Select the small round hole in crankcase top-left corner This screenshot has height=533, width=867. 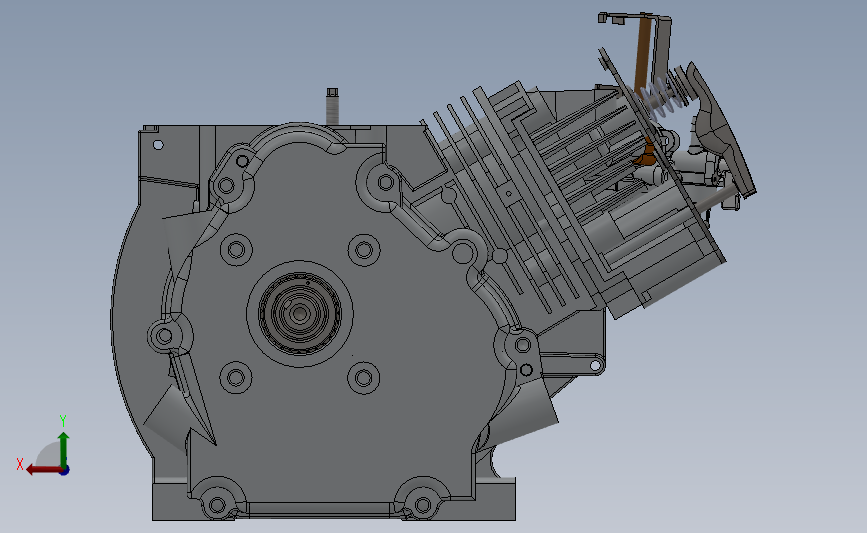coord(158,145)
